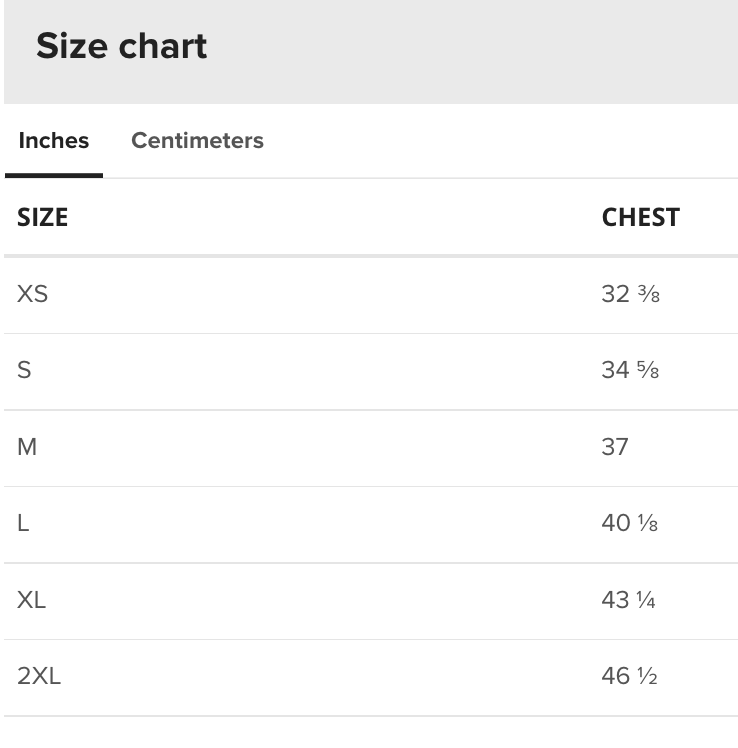Click the 32 ⅜ chest measurement
This screenshot has width=738, height=748.
[631, 294]
